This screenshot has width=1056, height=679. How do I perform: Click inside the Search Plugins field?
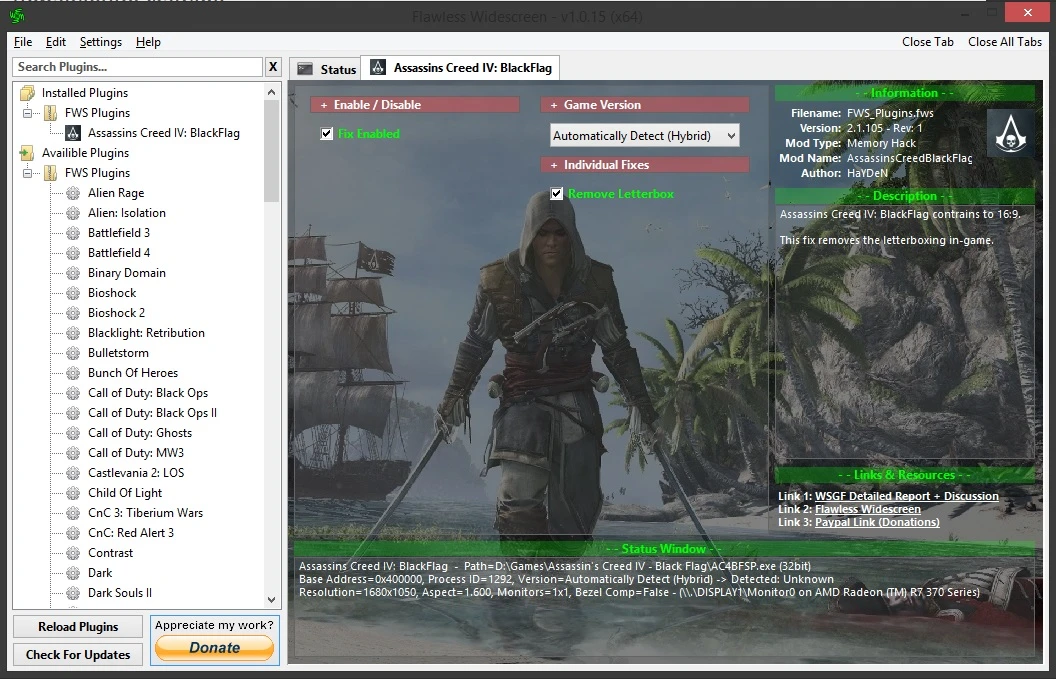pos(137,67)
